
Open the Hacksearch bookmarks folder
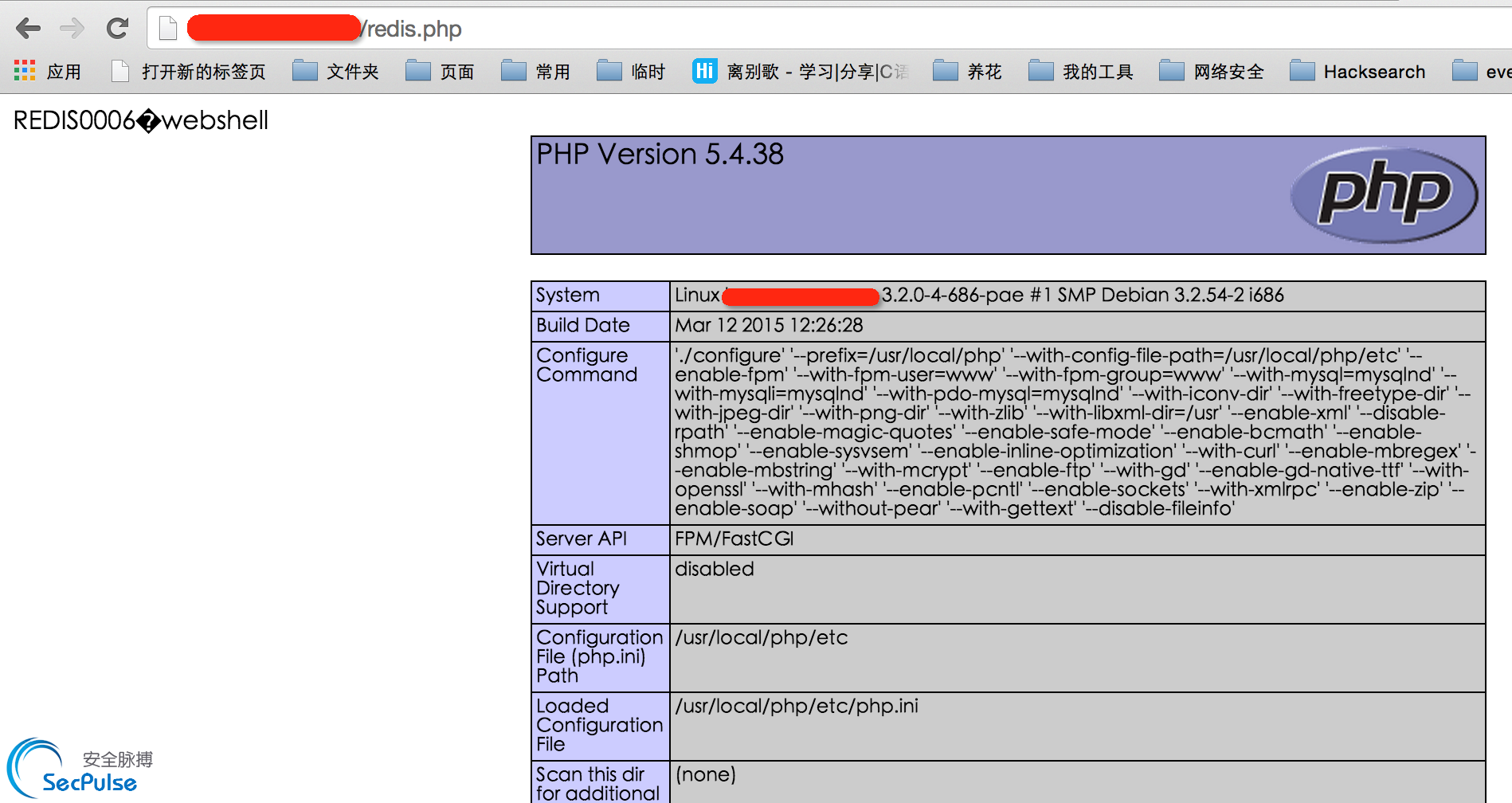coord(1357,72)
